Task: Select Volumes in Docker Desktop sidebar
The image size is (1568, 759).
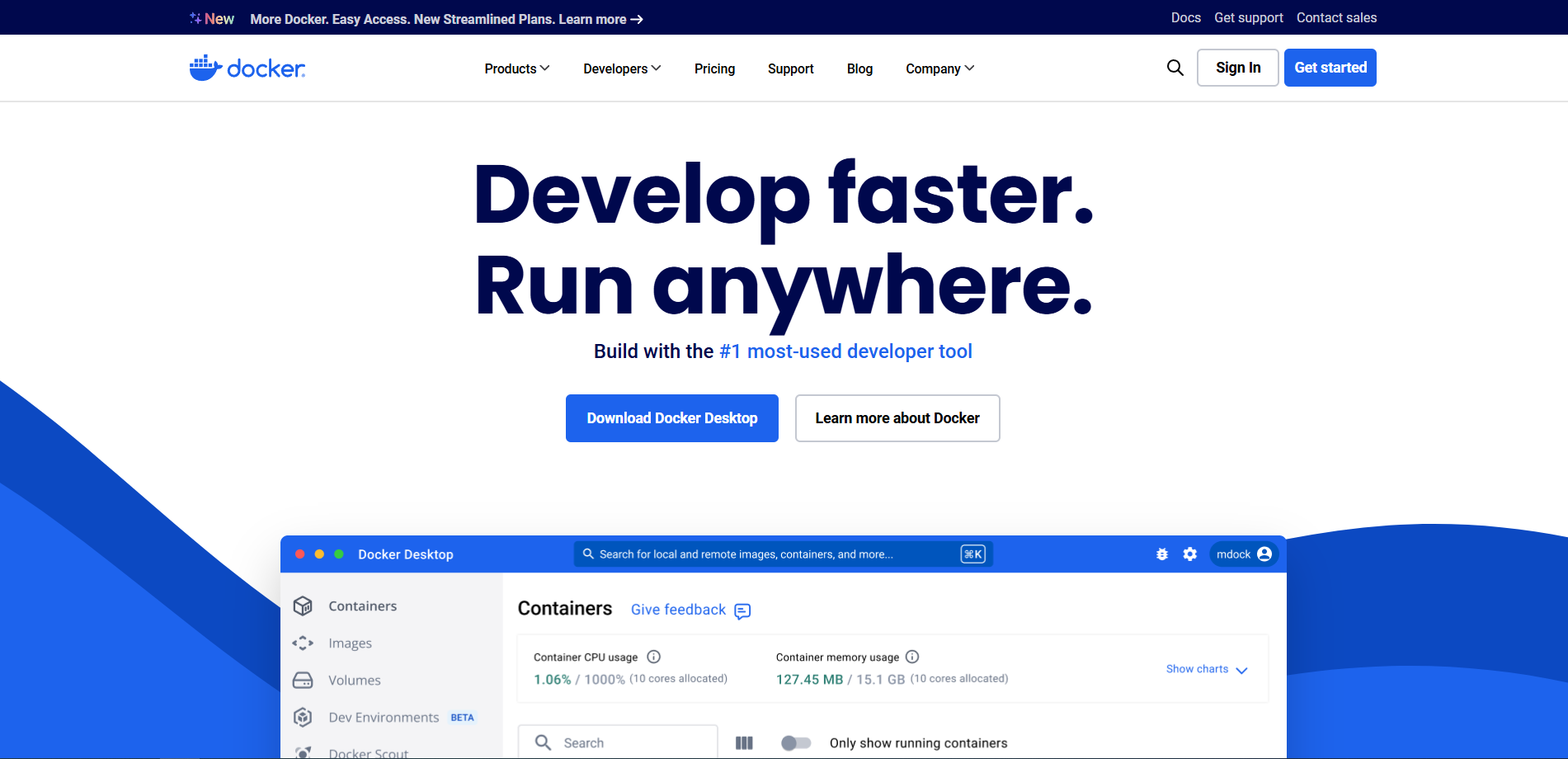Action: (x=355, y=680)
